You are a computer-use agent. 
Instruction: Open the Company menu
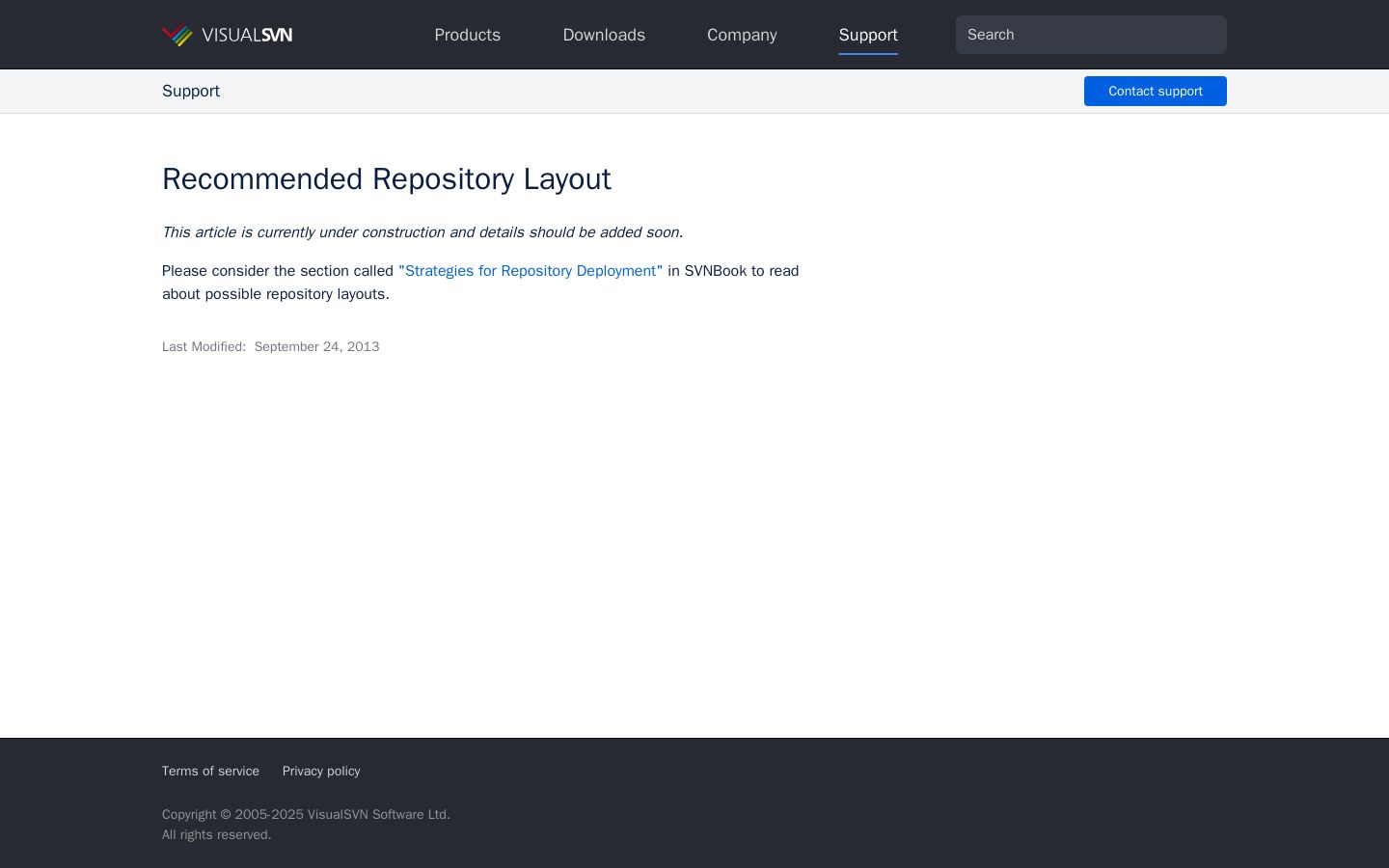click(x=742, y=35)
